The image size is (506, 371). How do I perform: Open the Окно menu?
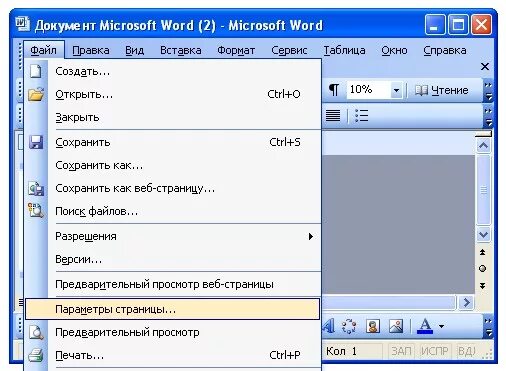394,50
